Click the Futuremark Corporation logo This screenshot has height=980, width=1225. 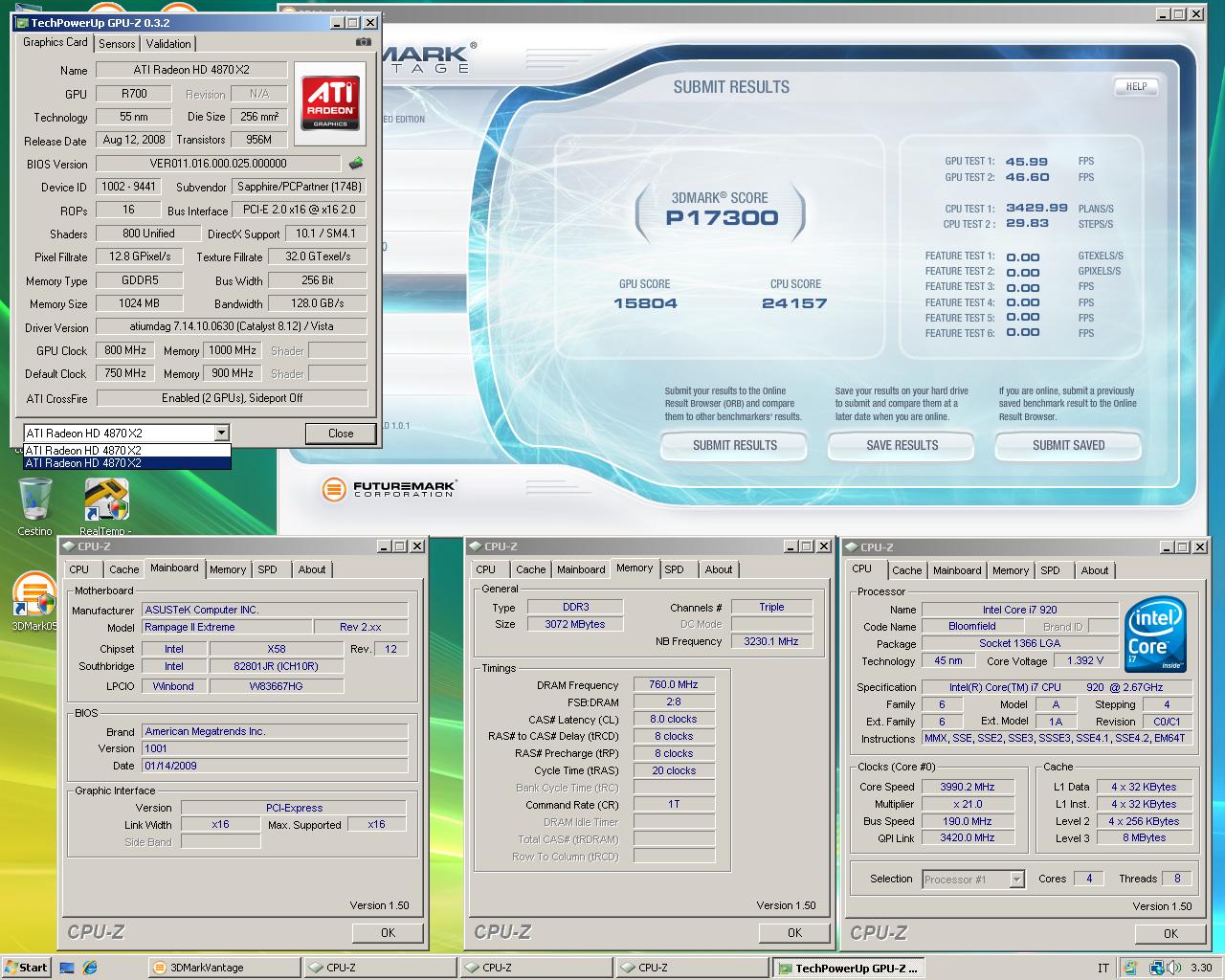(390, 489)
